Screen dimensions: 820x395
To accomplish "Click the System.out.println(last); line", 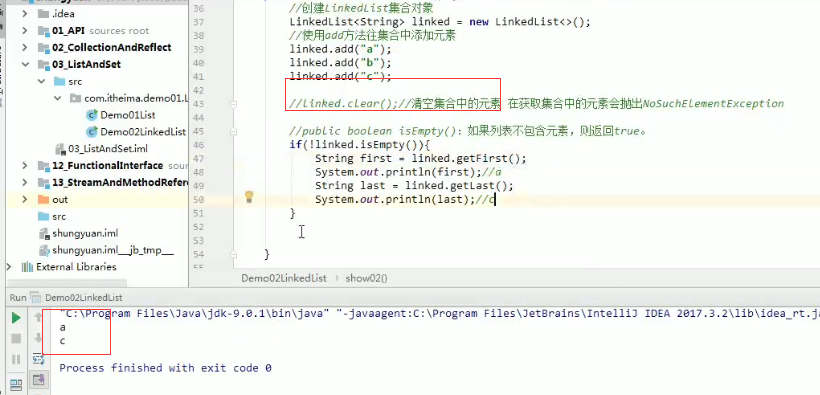I will [405, 199].
